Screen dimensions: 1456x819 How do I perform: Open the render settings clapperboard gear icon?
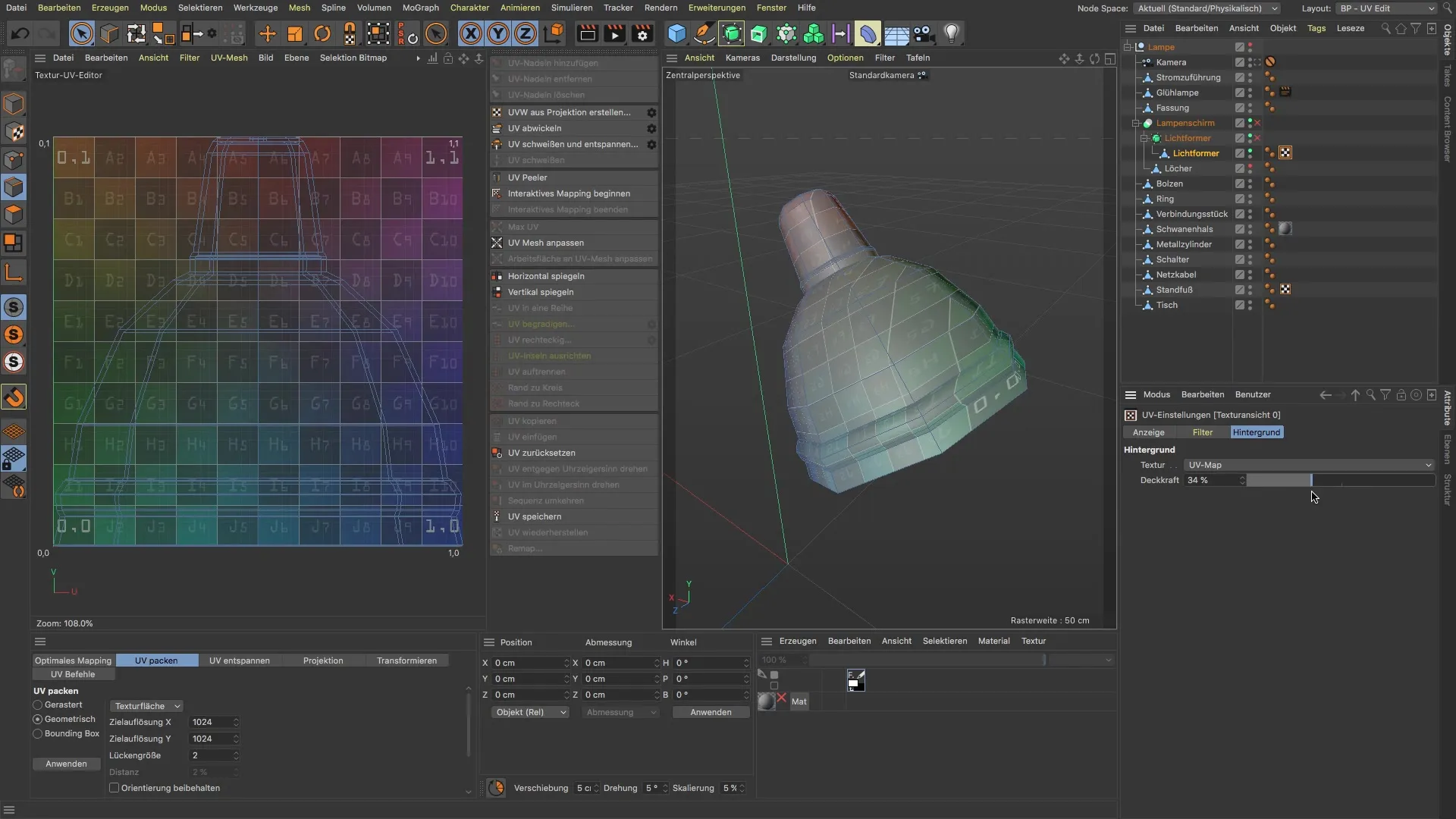(642, 33)
